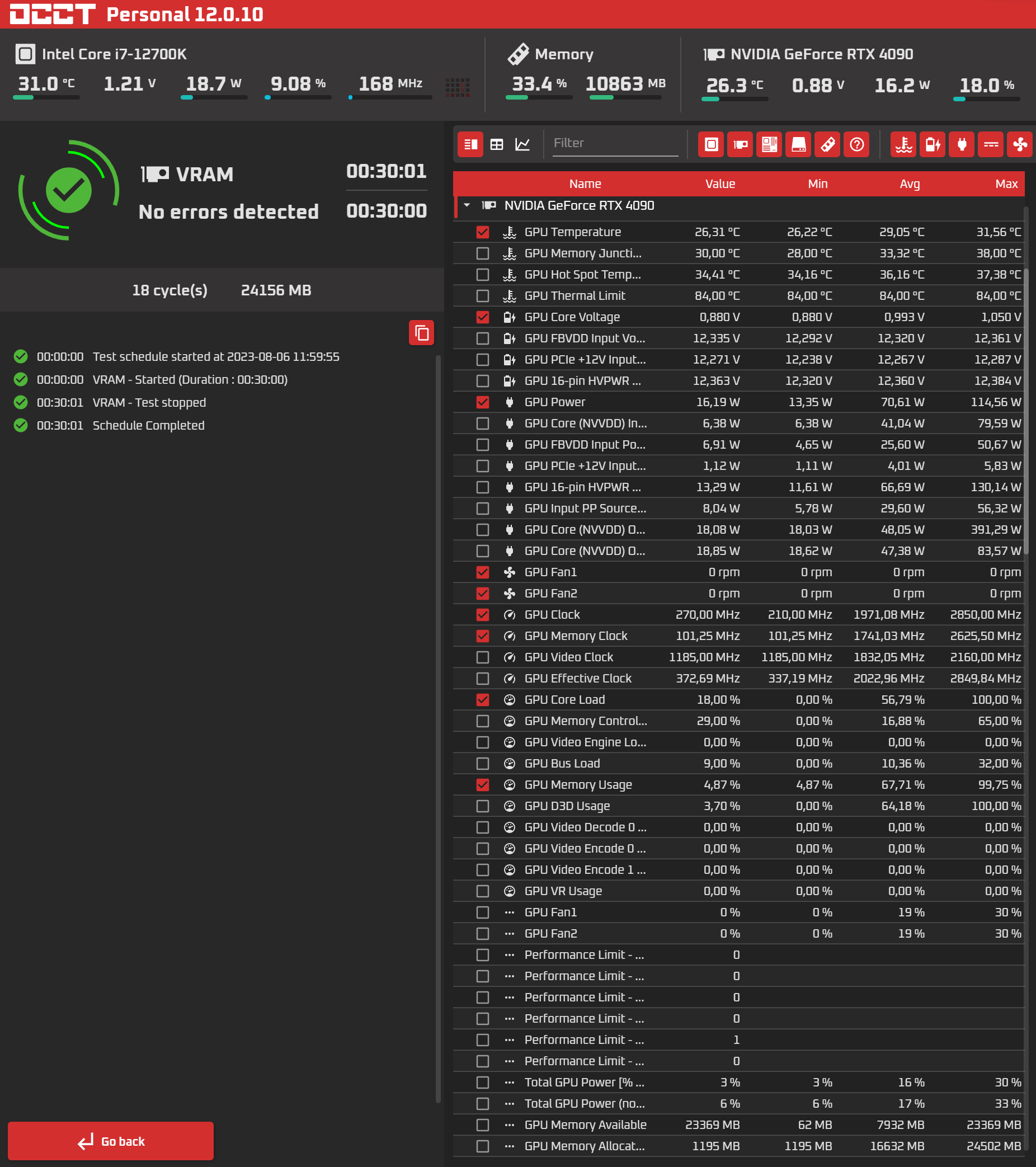The image size is (1036, 1167).
Task: Switch to the graph sensor view
Action: pos(522,144)
